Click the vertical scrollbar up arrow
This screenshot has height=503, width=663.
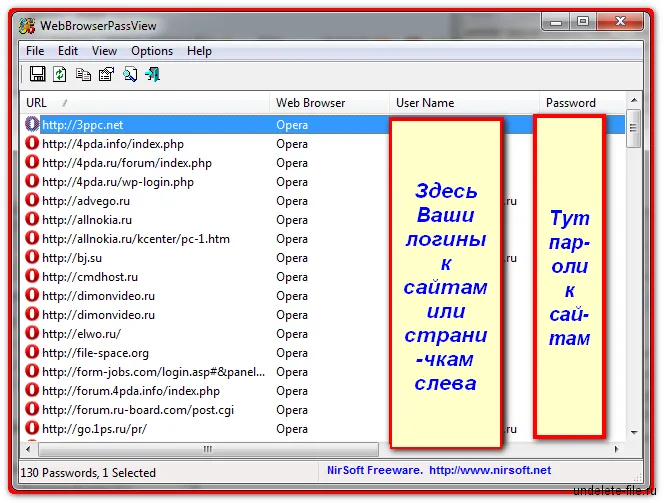(634, 100)
